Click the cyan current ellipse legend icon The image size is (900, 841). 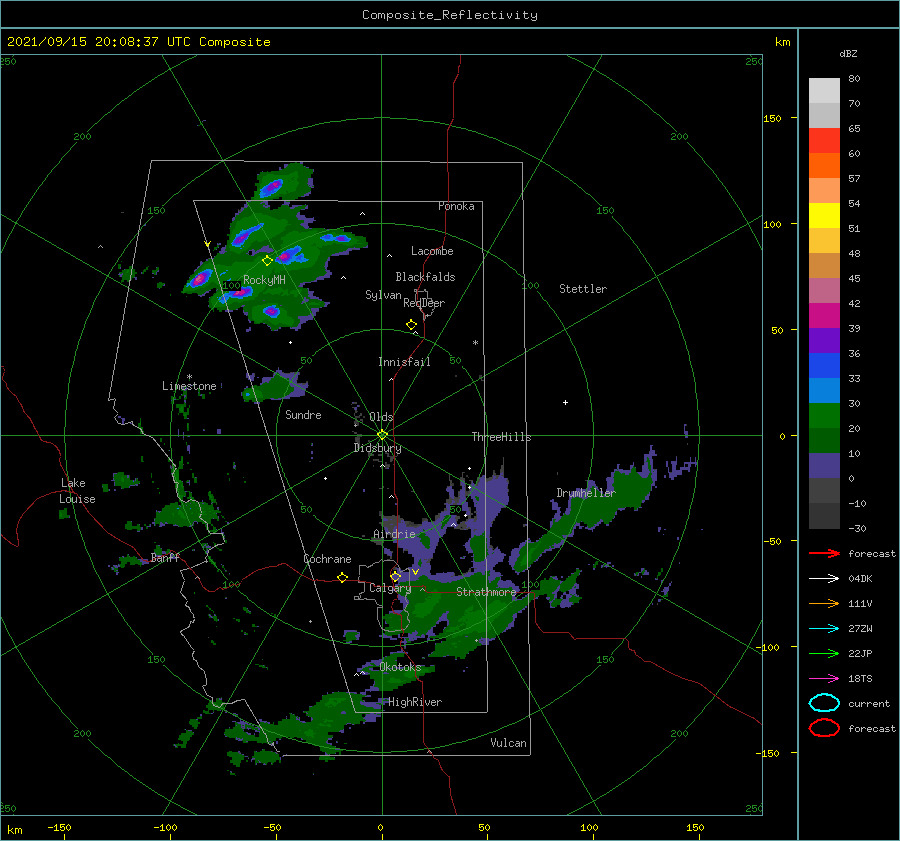coord(824,703)
